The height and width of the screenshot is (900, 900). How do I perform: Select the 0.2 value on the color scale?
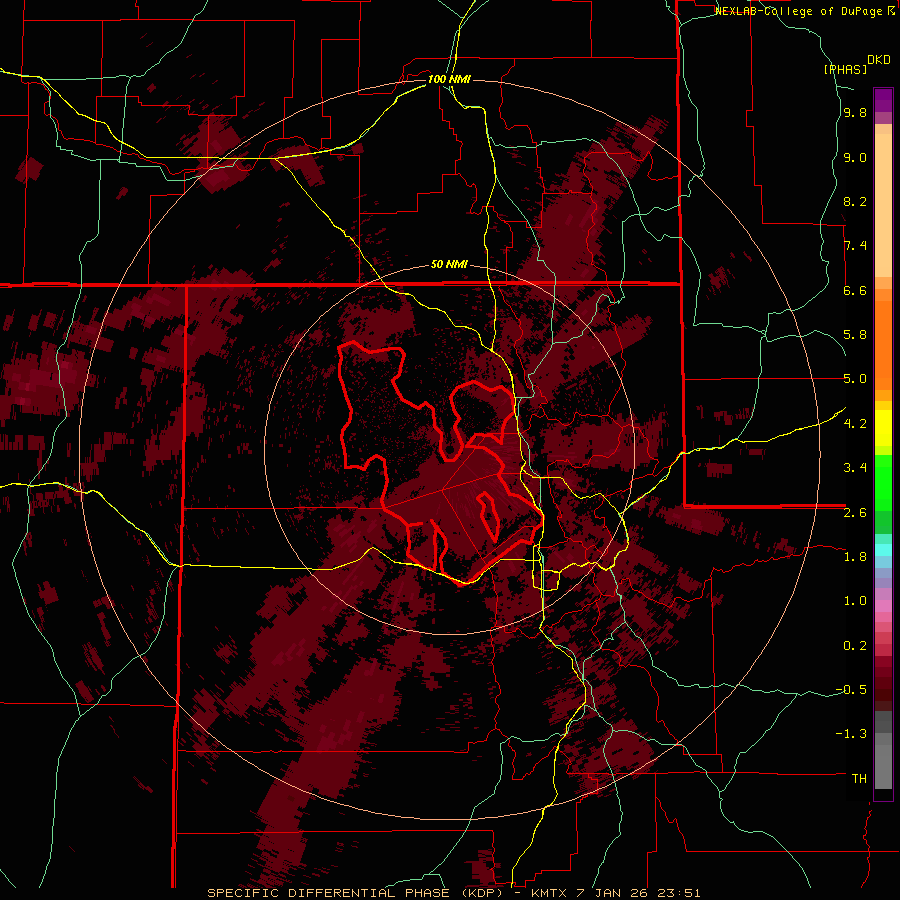coord(855,646)
